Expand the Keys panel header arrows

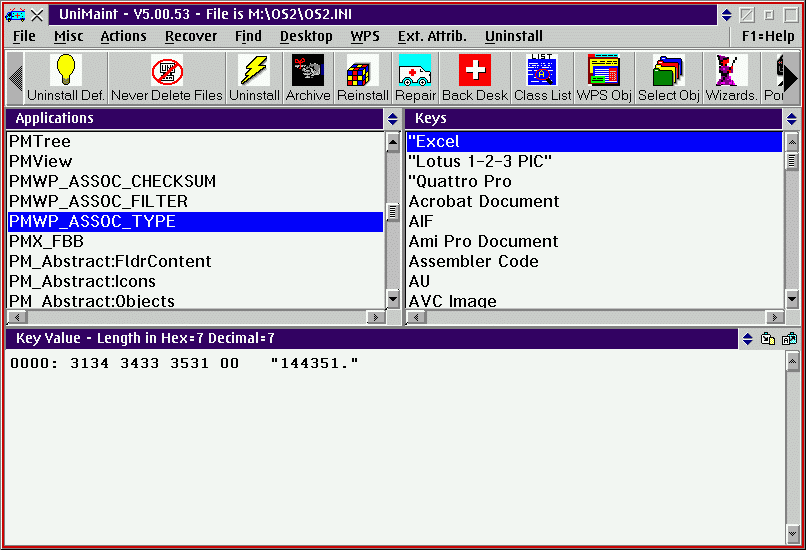click(x=791, y=119)
